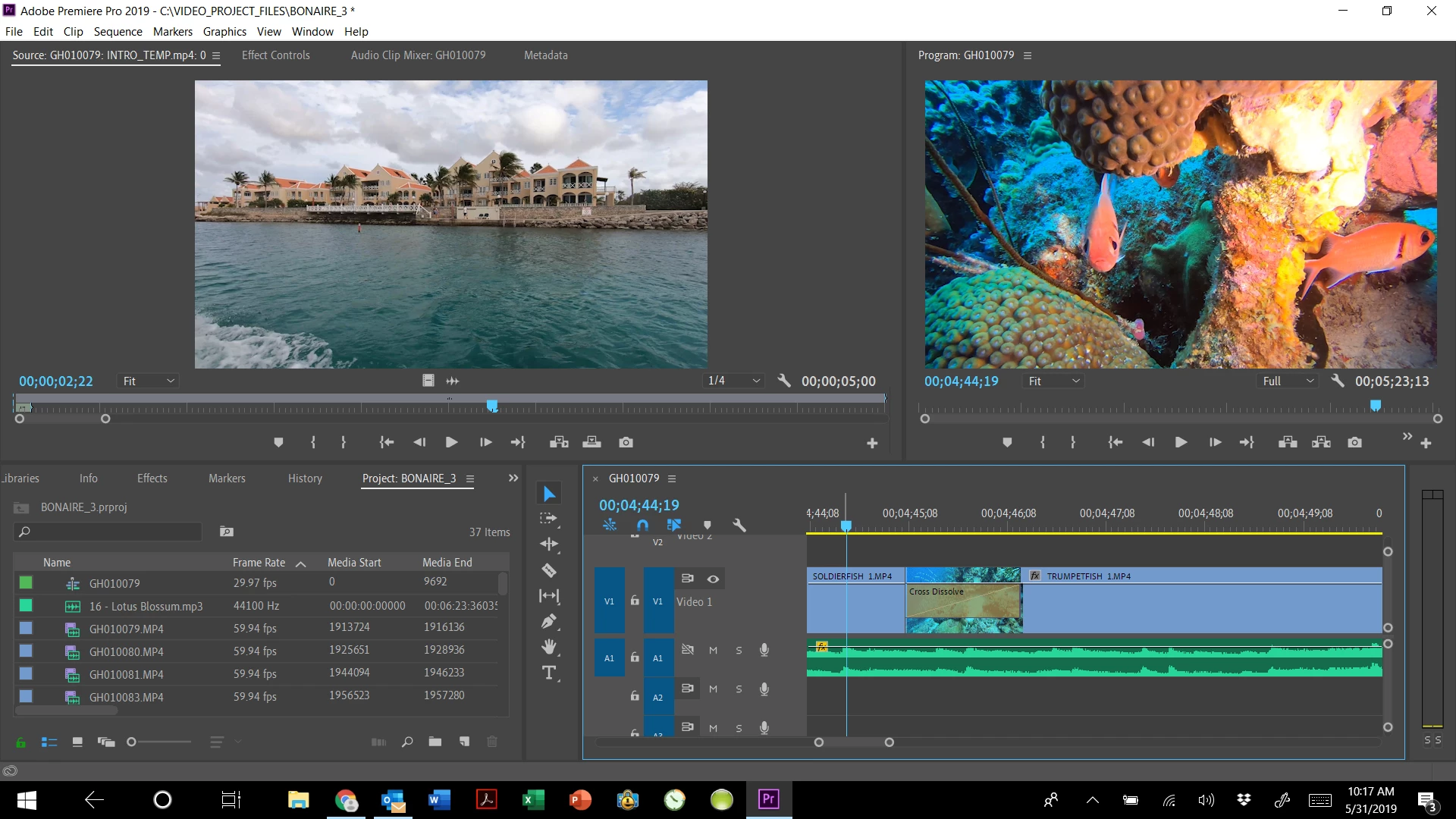The image size is (1456, 819).
Task: Click Export Frame camera in Program monitor
Action: pos(1354,442)
